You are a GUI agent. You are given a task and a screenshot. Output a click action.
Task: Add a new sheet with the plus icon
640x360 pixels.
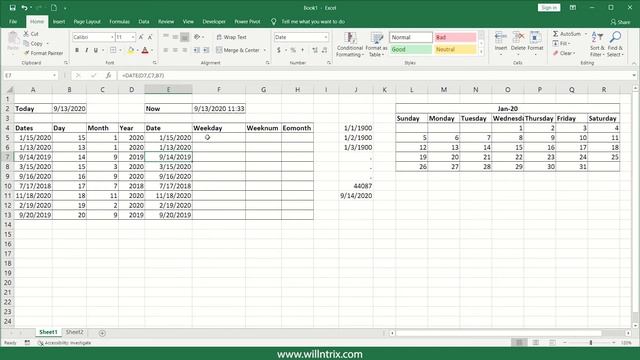tap(102, 333)
